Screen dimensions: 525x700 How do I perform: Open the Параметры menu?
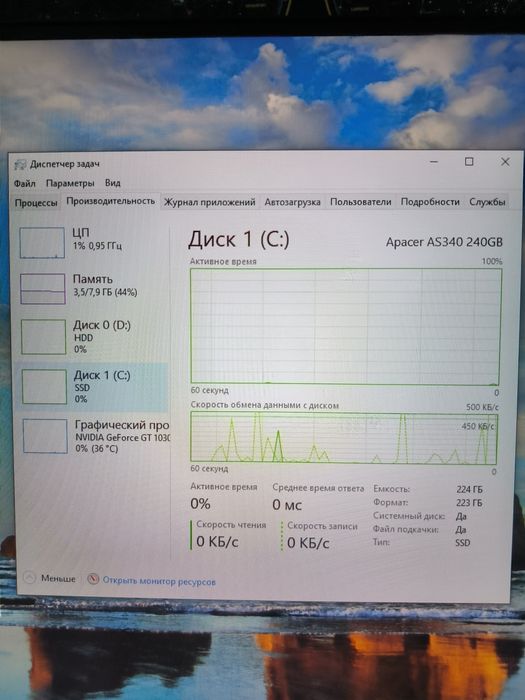[x=70, y=183]
